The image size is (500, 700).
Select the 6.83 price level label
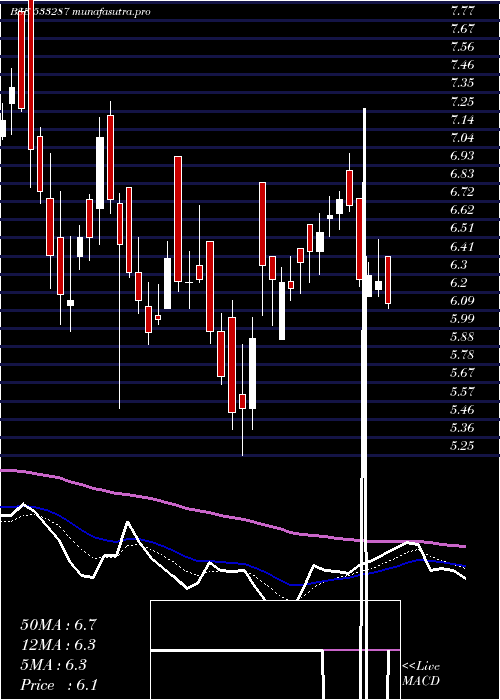point(462,174)
